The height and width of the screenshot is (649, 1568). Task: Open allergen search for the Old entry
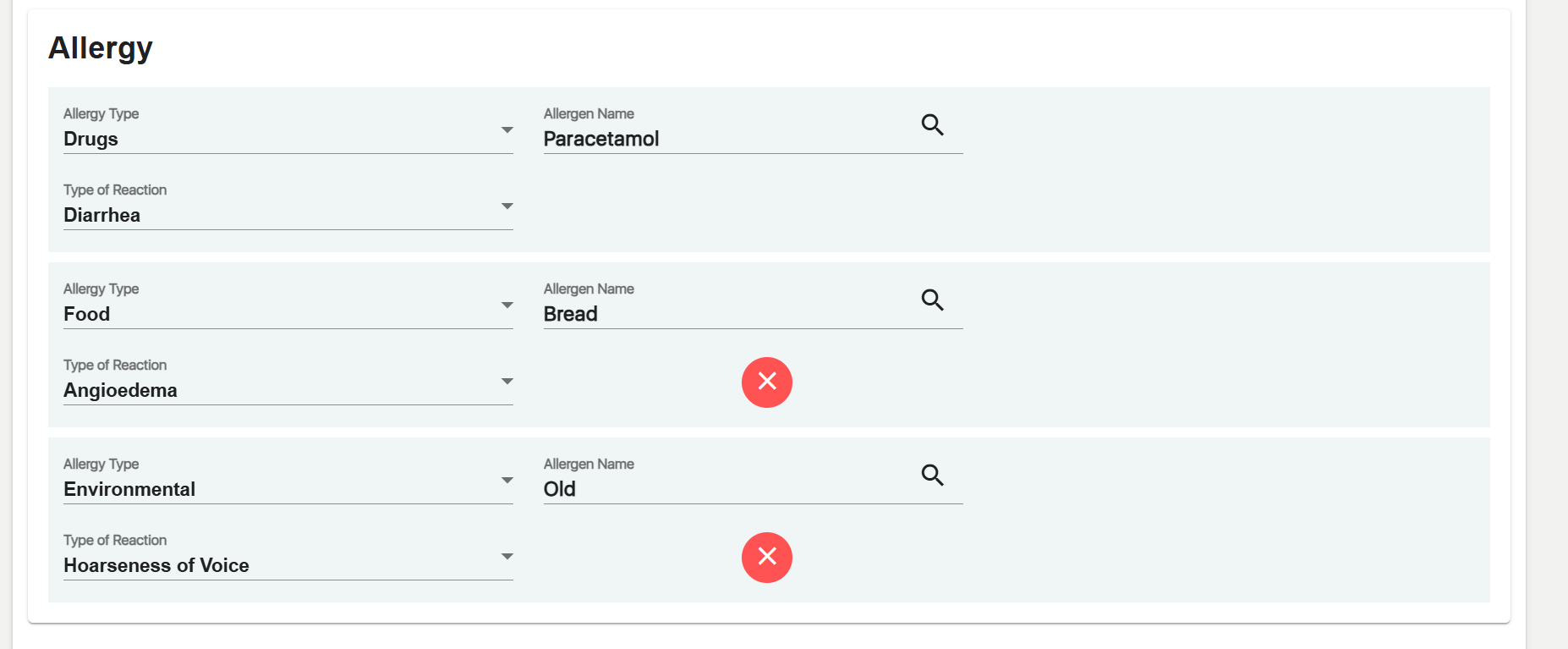(932, 476)
